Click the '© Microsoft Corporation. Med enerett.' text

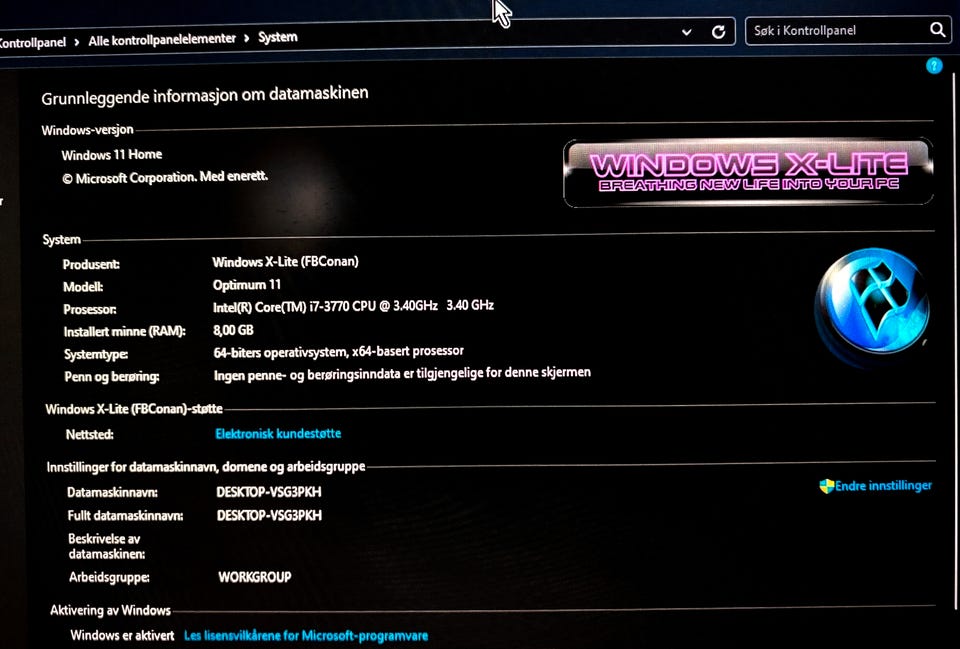pos(165,178)
